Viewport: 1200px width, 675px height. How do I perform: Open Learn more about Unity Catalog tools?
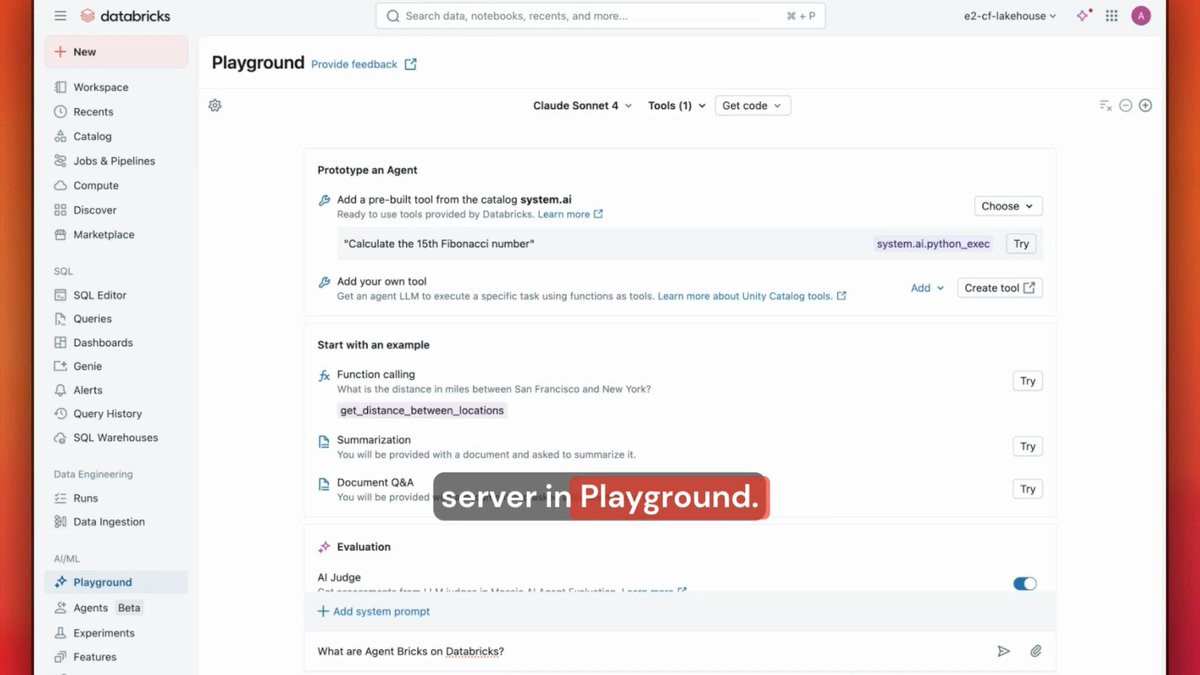[x=752, y=296]
